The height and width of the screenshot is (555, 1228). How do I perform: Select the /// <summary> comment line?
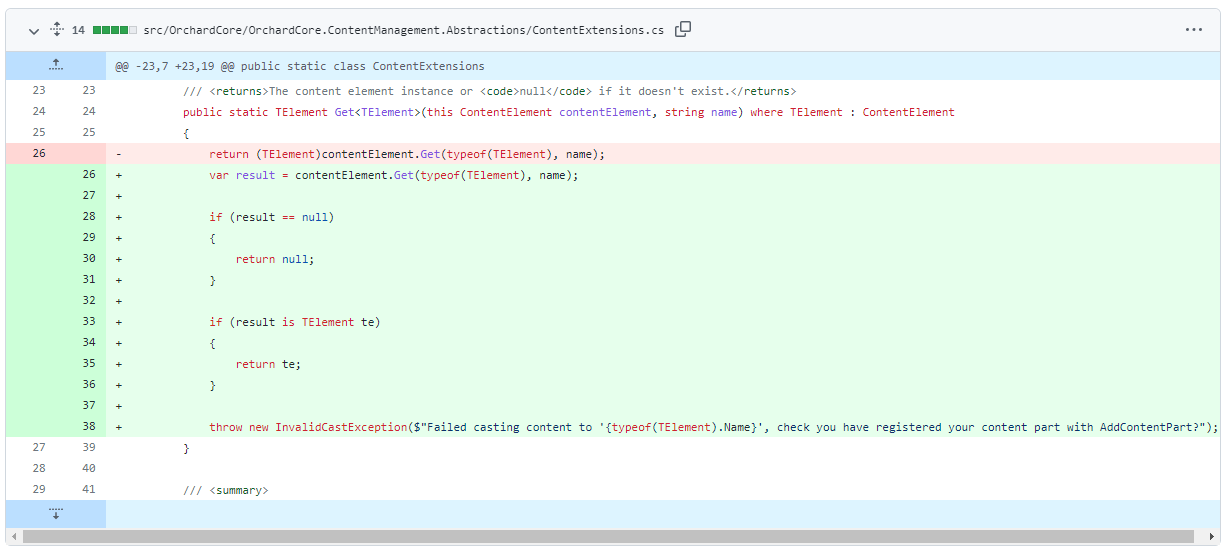pyautogui.click(x=226, y=490)
